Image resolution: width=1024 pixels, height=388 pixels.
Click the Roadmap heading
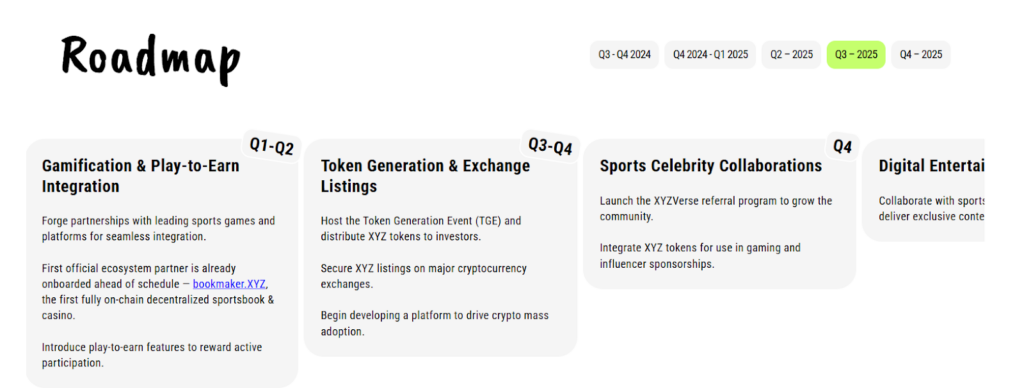click(151, 59)
